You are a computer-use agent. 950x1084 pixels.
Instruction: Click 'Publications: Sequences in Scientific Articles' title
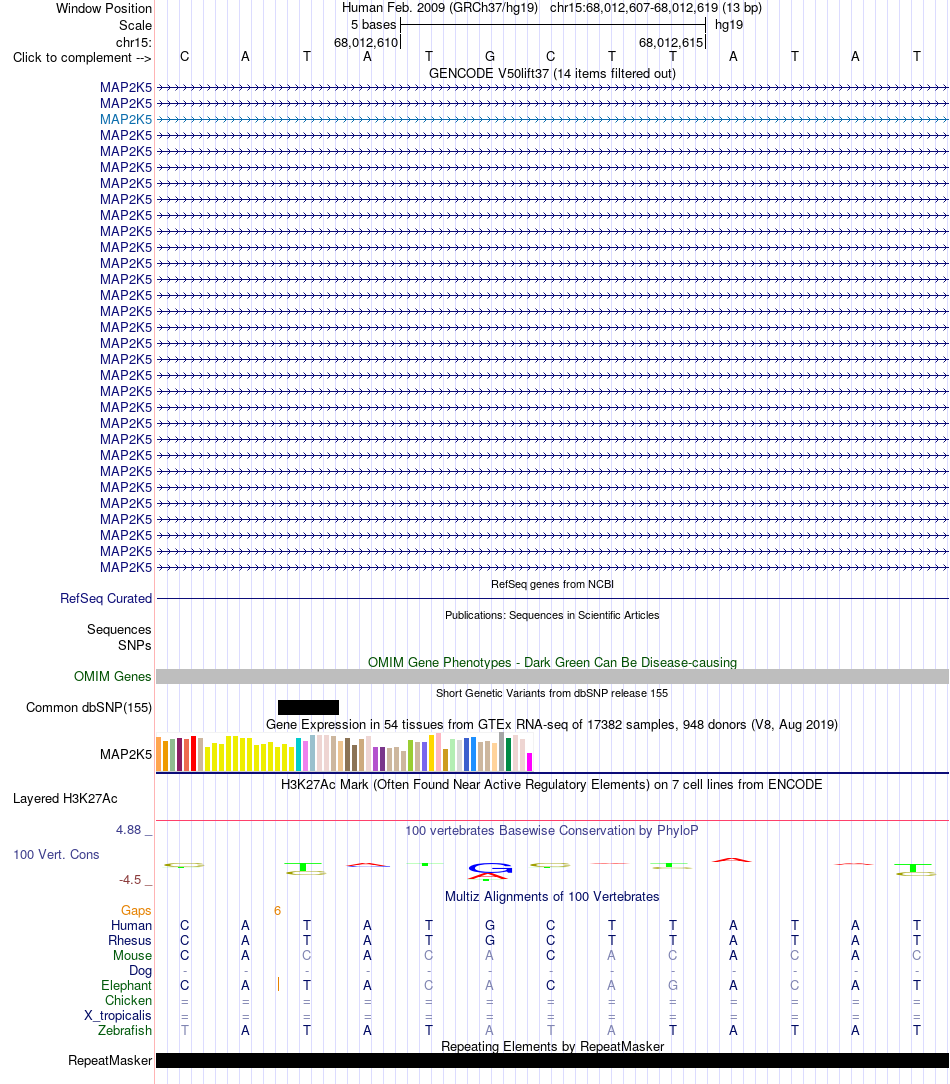coord(552,615)
